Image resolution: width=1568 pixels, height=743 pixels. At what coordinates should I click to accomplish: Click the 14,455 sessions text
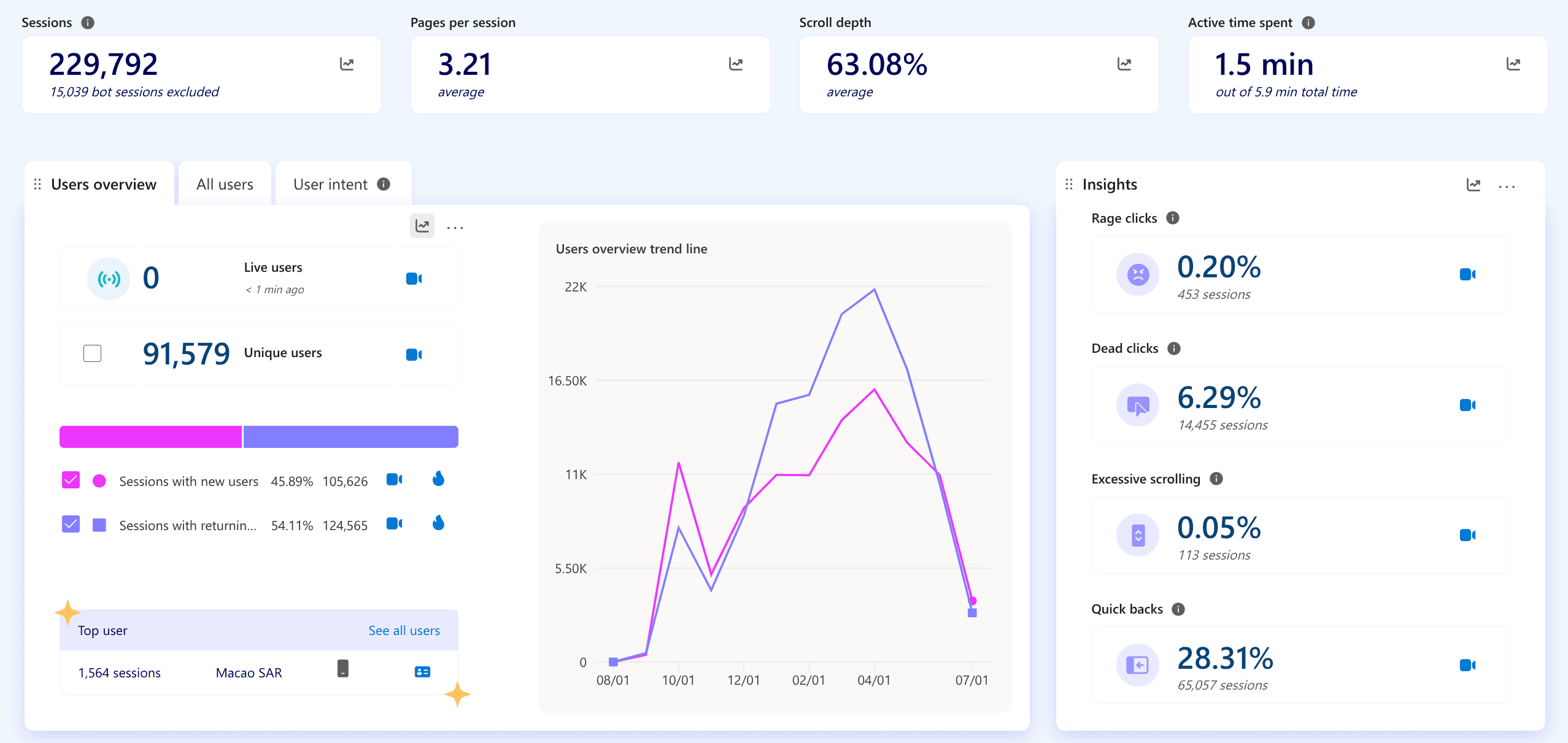point(1222,425)
